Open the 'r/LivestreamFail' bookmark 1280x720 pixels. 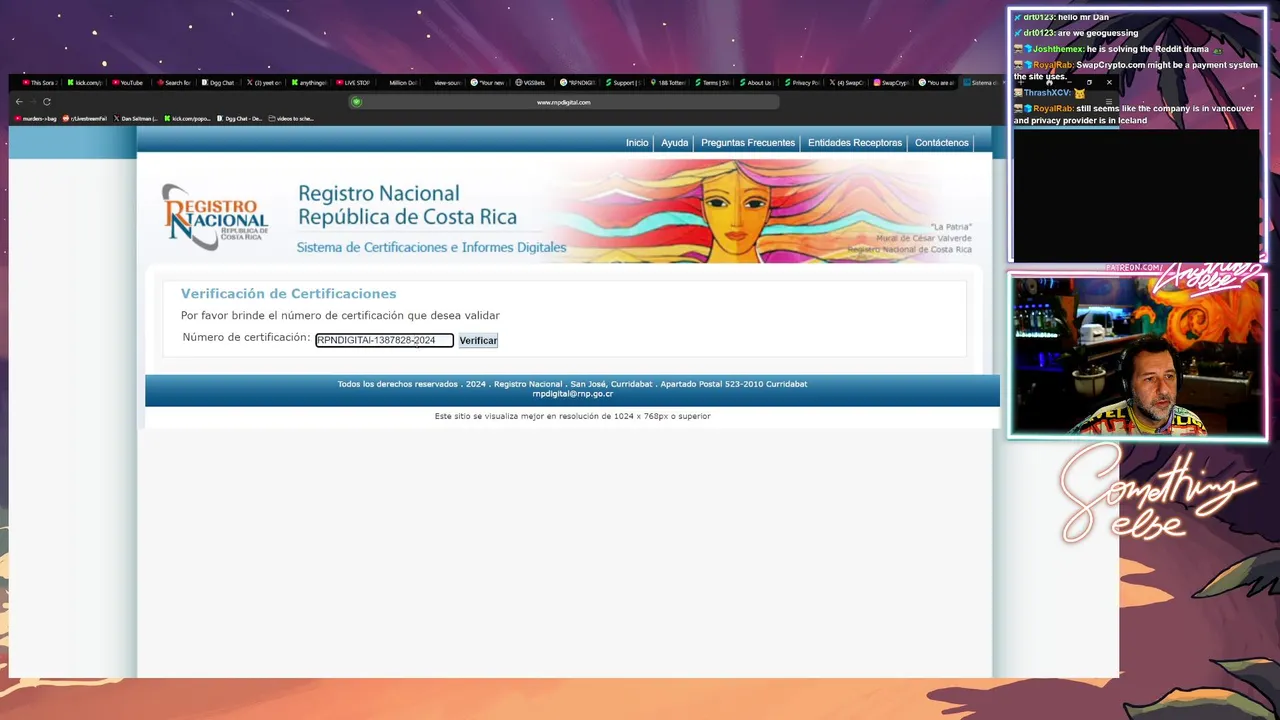[x=85, y=118]
